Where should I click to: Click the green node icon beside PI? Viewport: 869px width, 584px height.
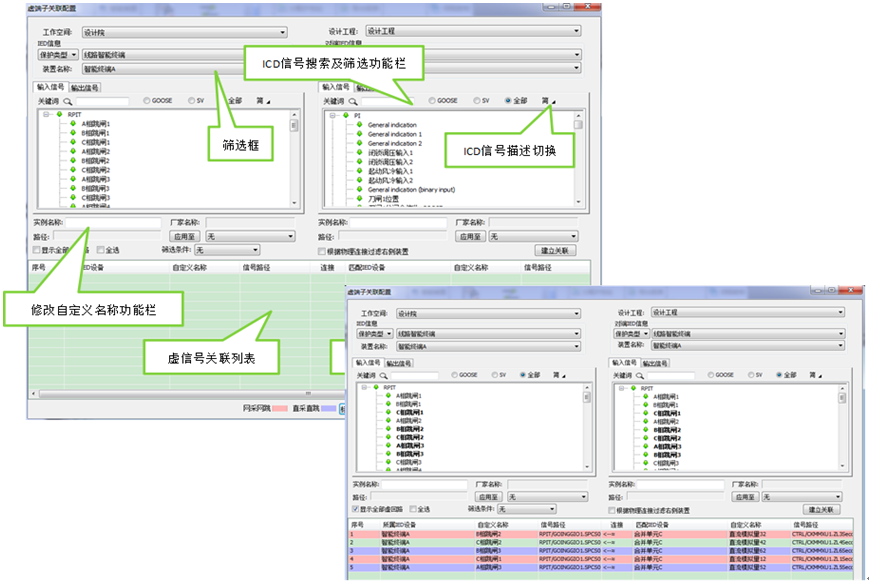[345, 115]
